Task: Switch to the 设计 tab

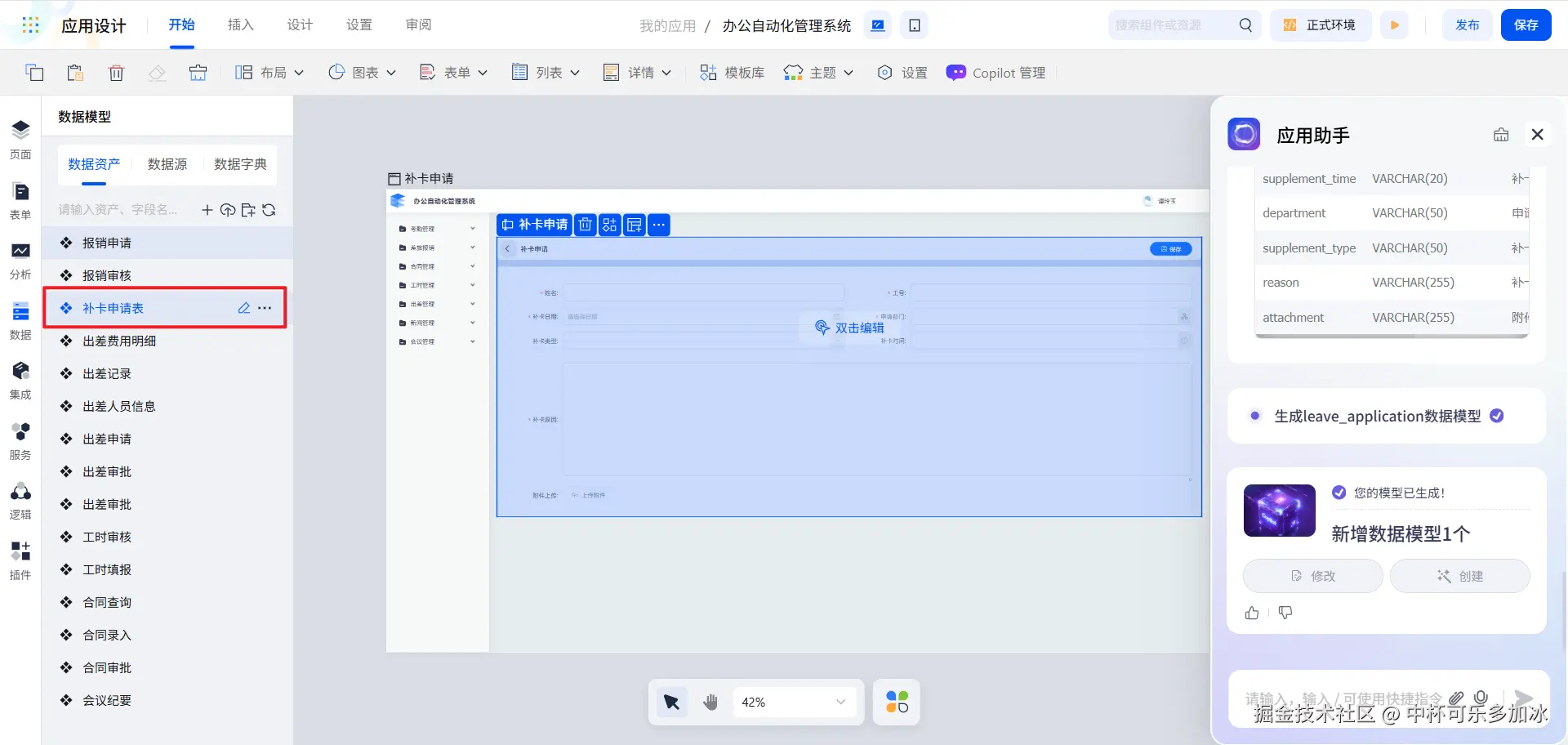Action: point(300,25)
